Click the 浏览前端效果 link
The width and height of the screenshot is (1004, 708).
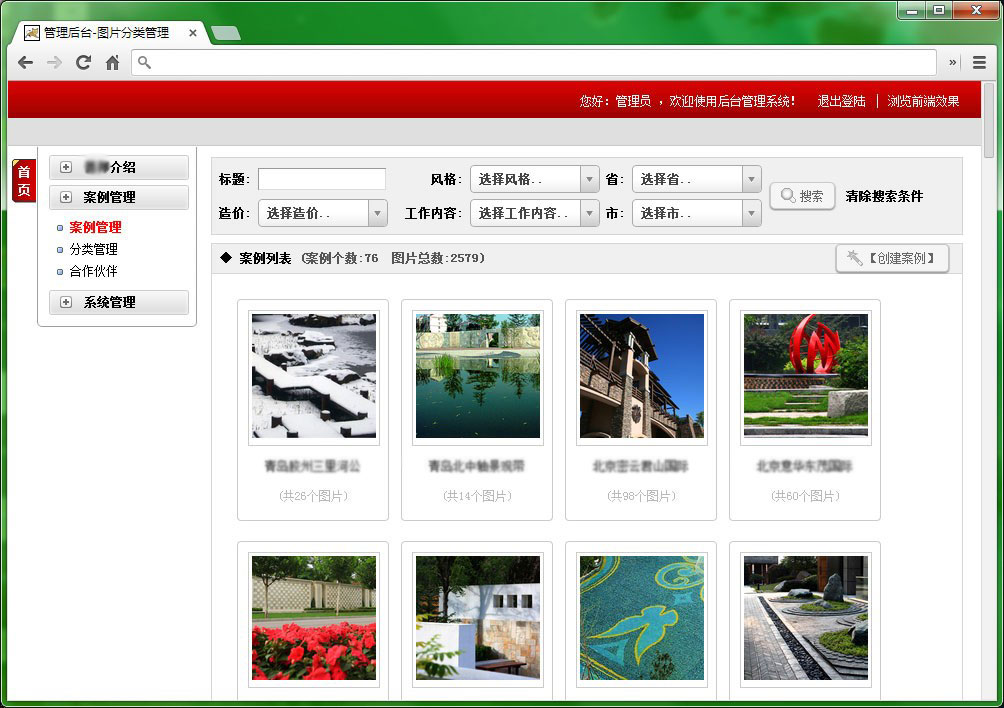tap(923, 101)
